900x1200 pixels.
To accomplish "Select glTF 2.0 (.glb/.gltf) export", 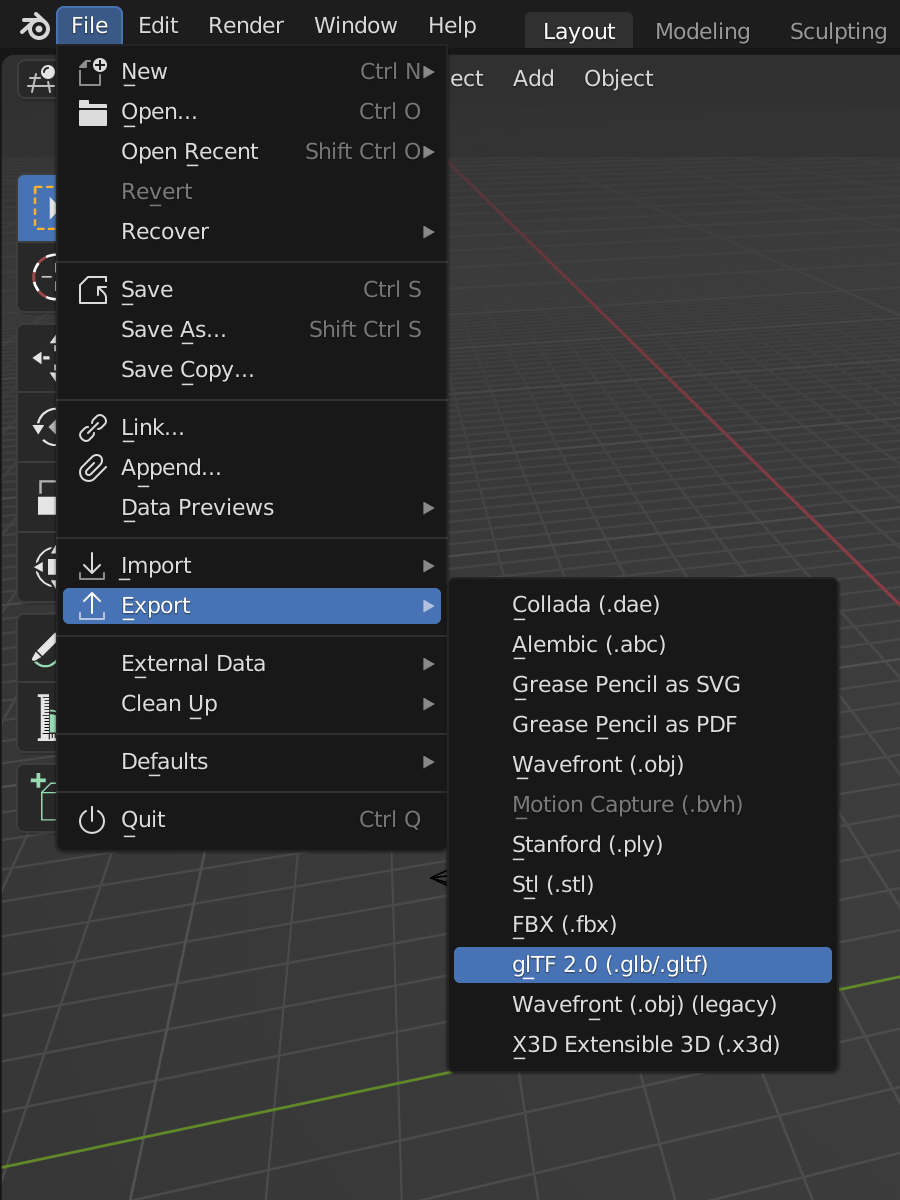I will pos(643,965).
